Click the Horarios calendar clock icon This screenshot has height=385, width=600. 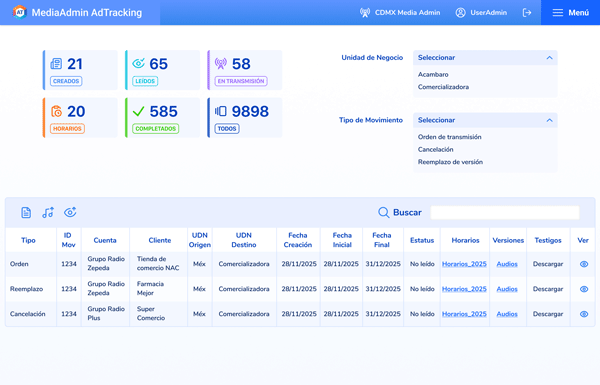coord(56,111)
